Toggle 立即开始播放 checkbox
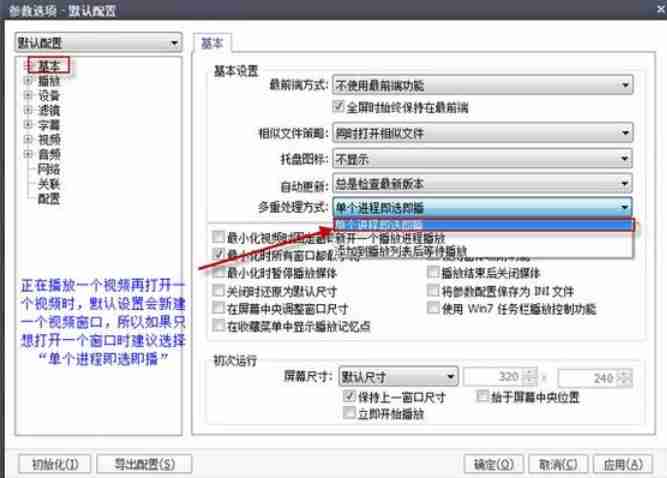 [349, 413]
